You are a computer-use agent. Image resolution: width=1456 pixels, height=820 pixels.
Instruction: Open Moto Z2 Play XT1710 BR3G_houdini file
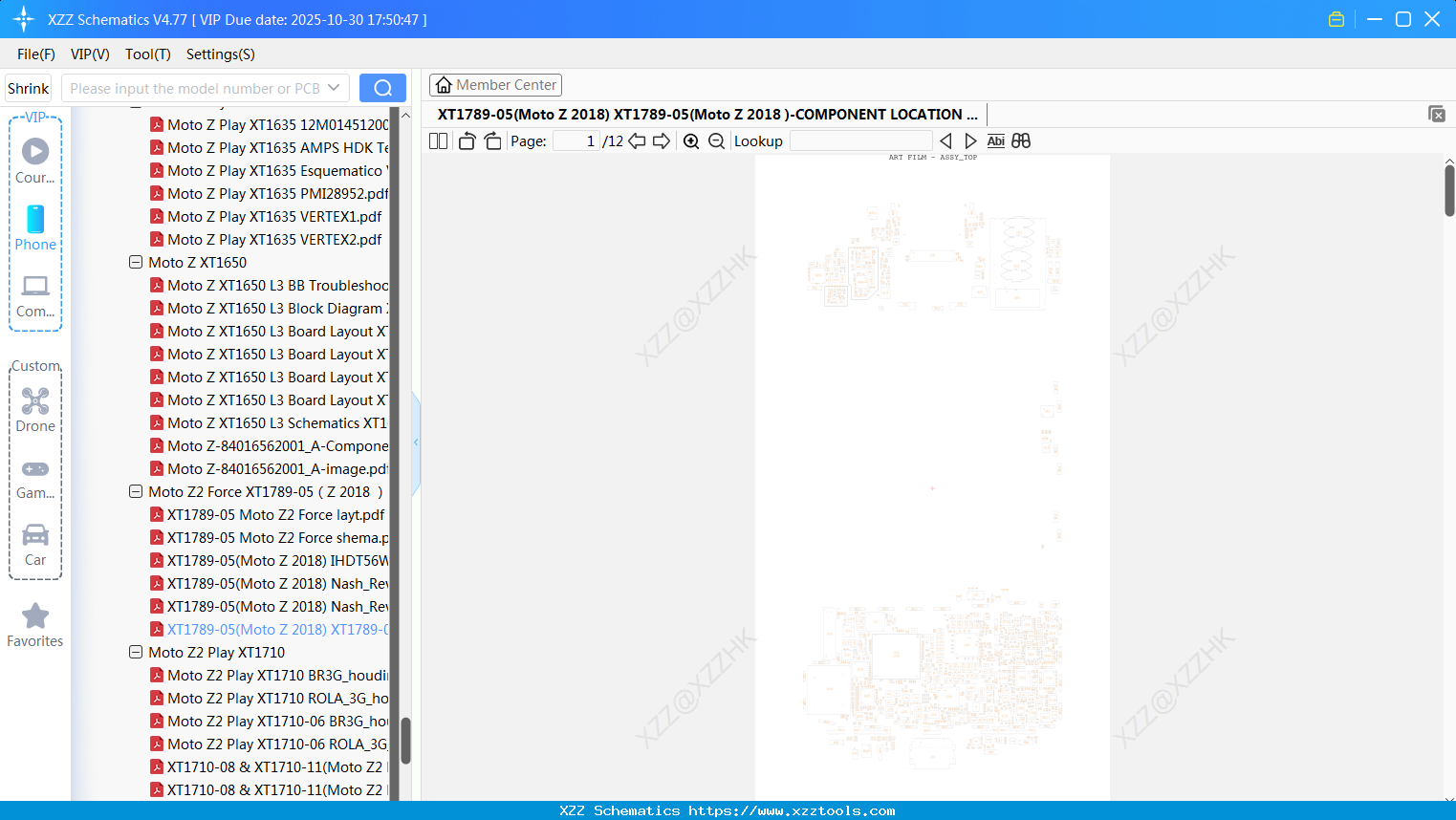pos(270,675)
